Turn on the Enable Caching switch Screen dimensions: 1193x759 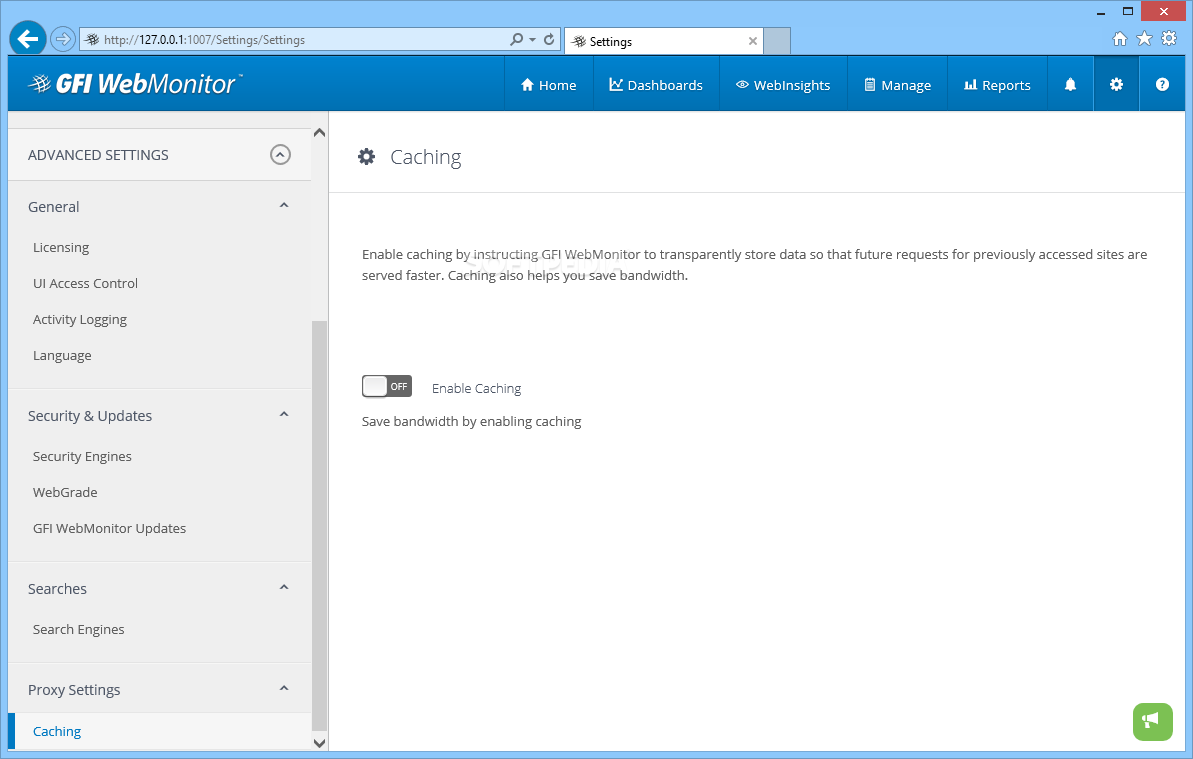(387, 386)
